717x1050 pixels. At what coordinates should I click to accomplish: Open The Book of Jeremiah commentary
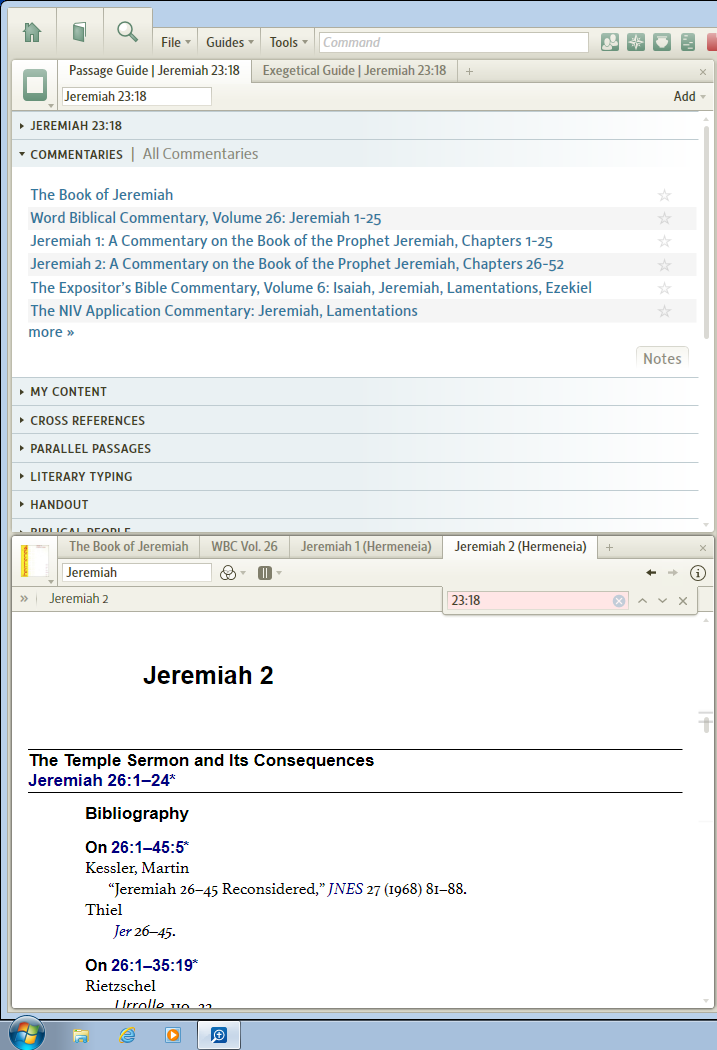[x=102, y=195]
